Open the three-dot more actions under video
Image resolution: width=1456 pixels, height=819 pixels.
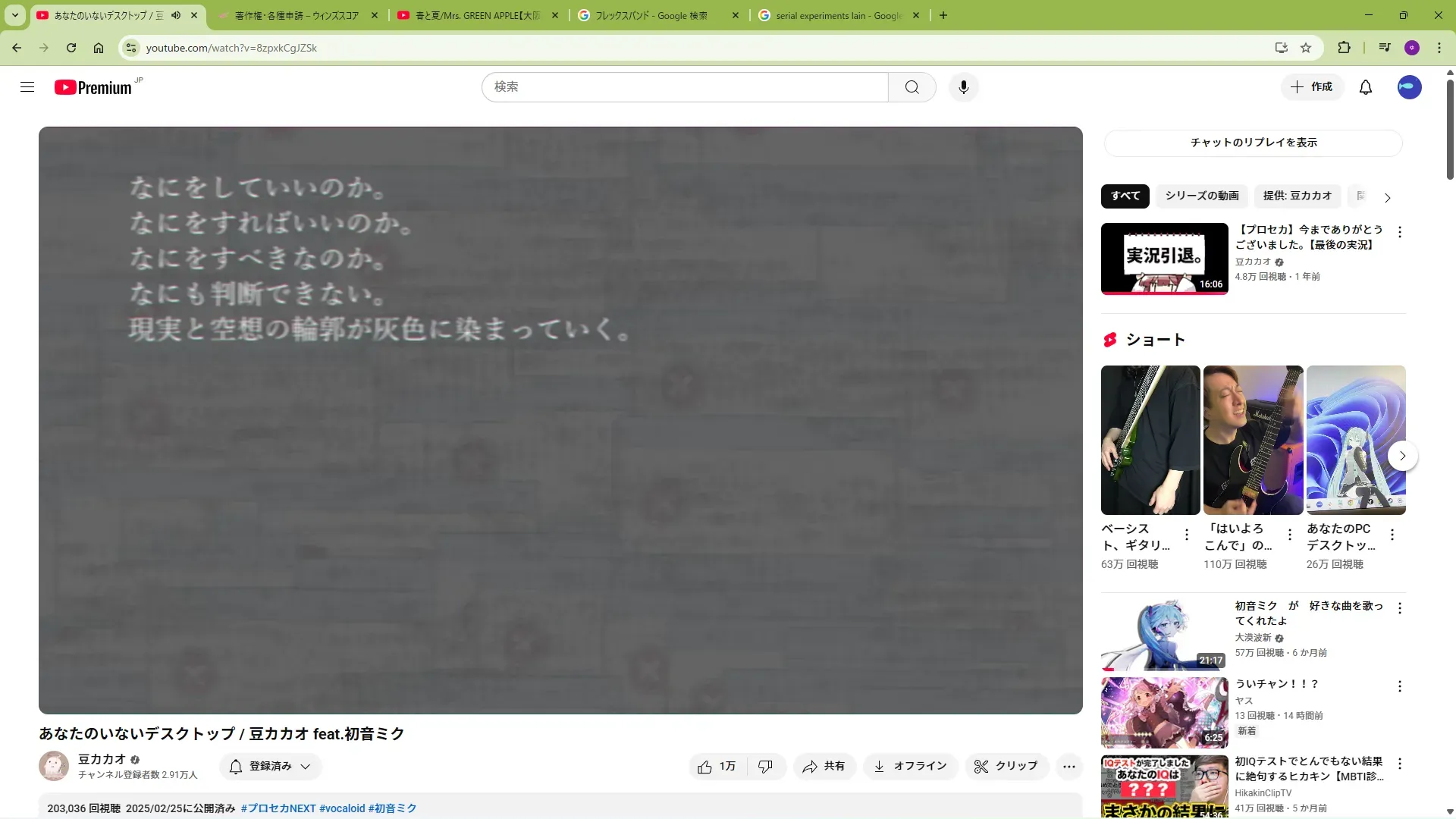pyautogui.click(x=1068, y=767)
